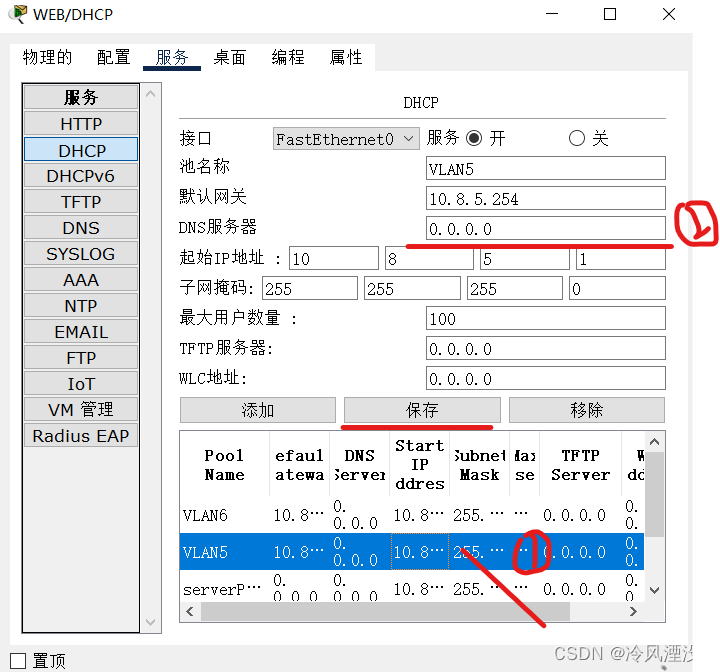The height and width of the screenshot is (672, 720).
Task: Edit the TFTP服务器 address field
Action: point(546,349)
